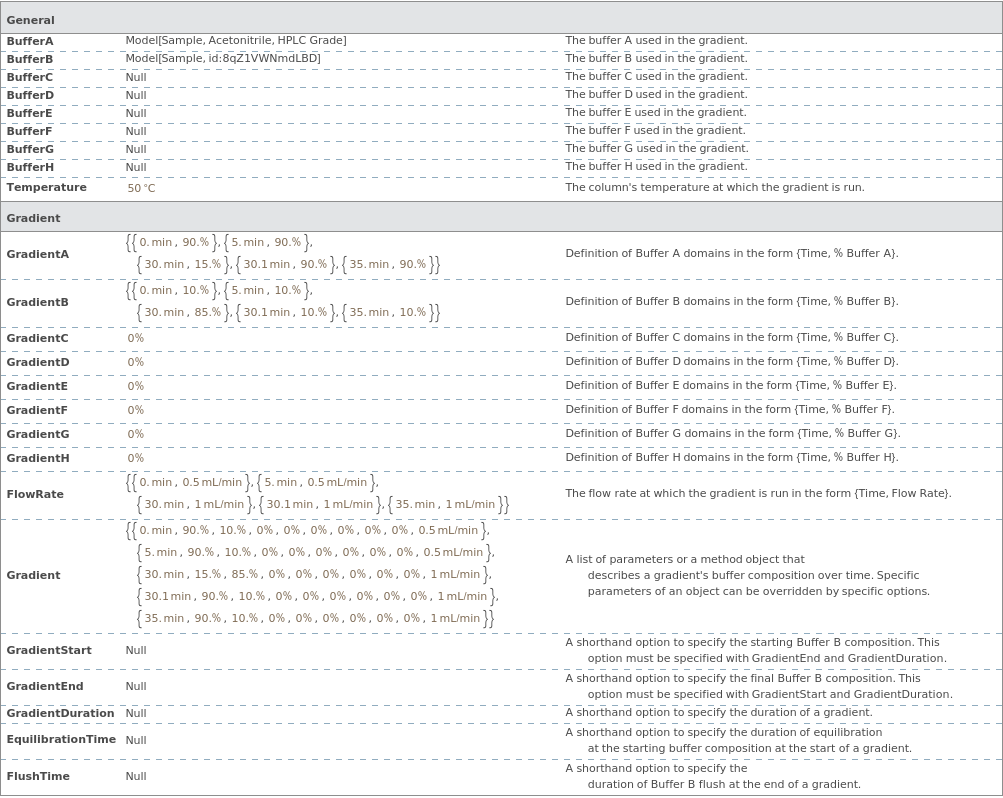The image size is (1003, 798).
Task: Click the FlushTime Null value
Action: point(135,777)
